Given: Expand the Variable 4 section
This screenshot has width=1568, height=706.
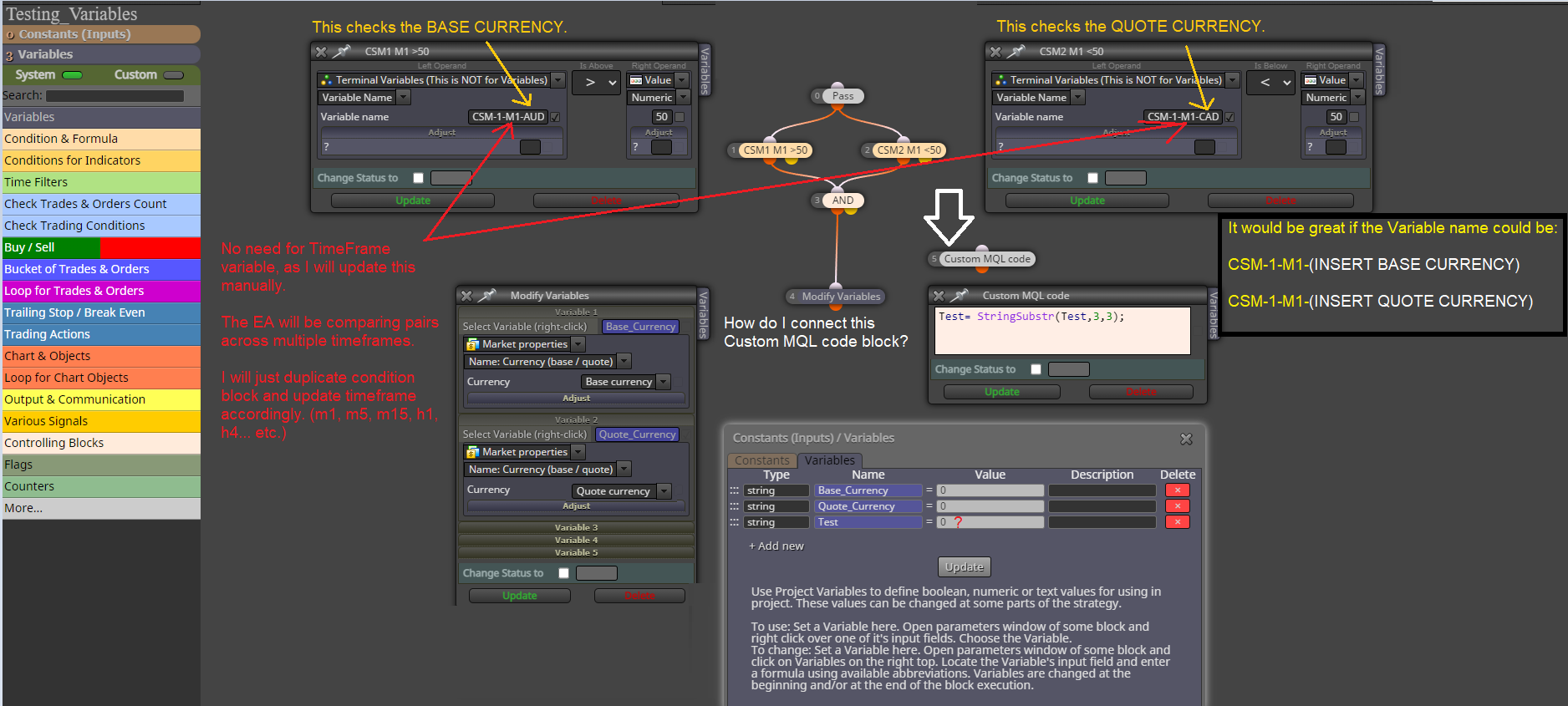Looking at the screenshot, I should (x=577, y=540).
